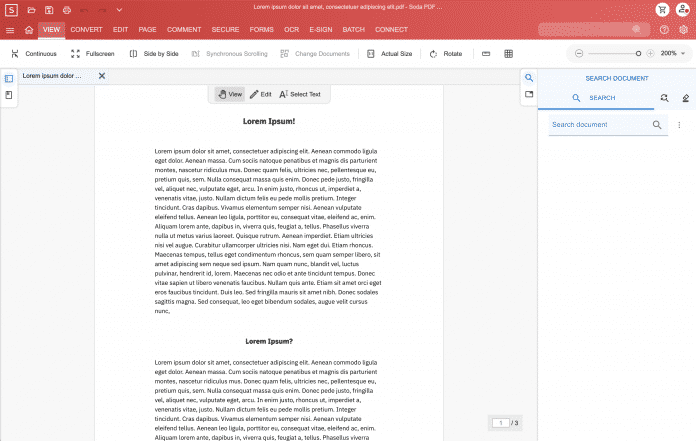This screenshot has width=696, height=441.
Task: Open the PAGE ribbon tab
Action: click(147, 30)
